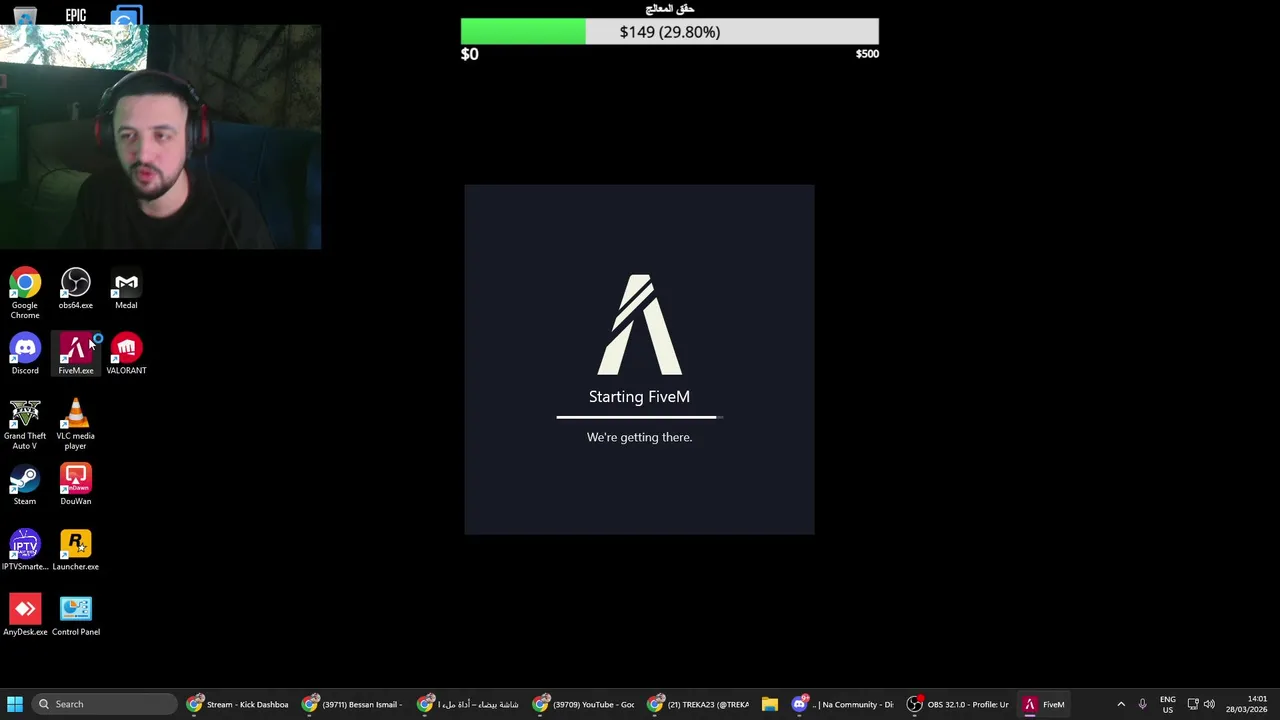
Task: Switch to Bessan Ismail Chrome window
Action: tap(353, 704)
